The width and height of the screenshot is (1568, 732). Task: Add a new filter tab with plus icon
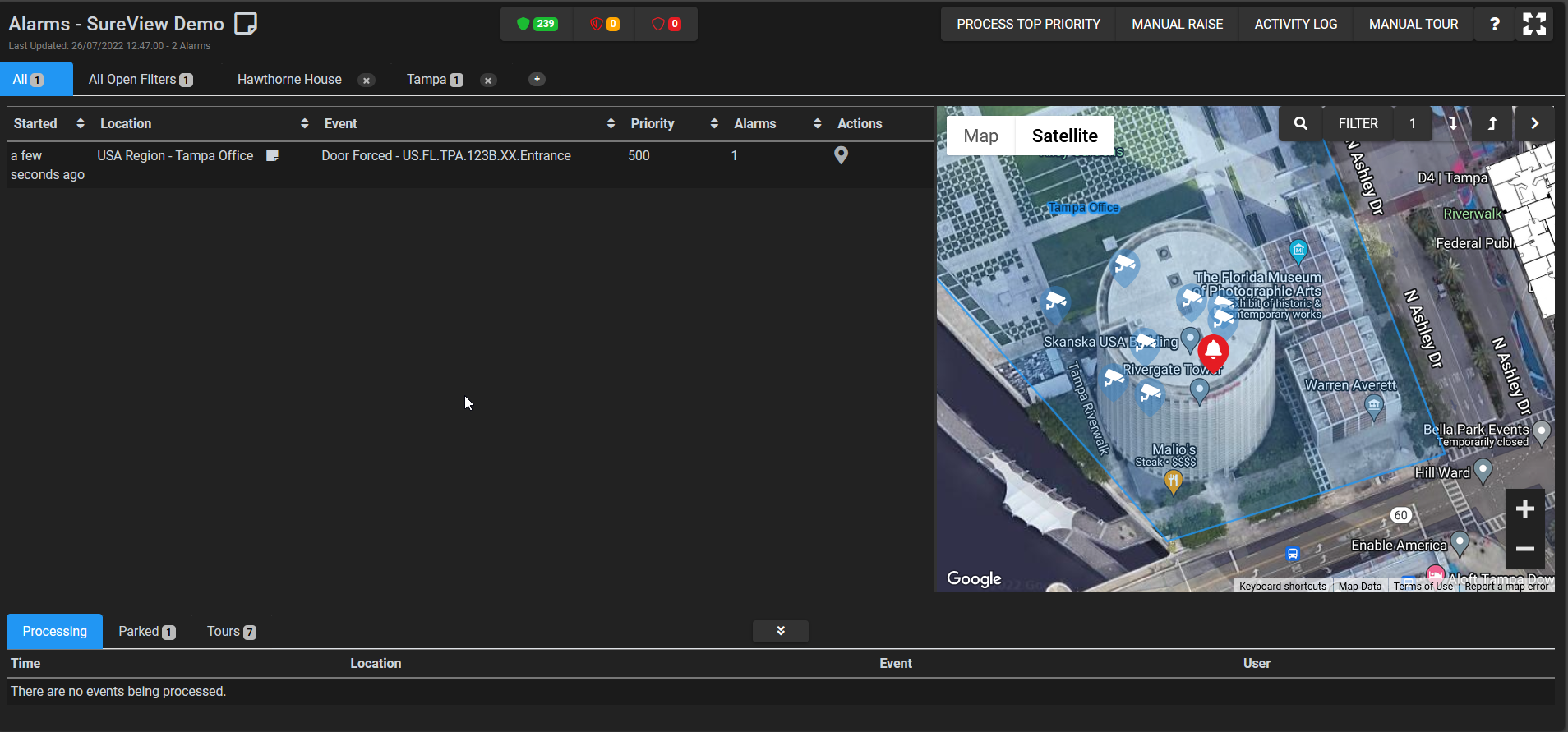(537, 80)
